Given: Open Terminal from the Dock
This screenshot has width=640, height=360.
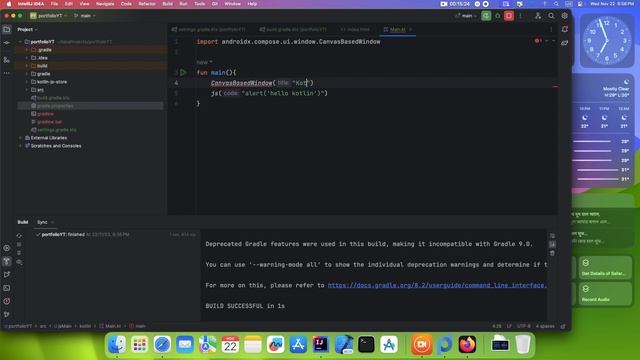Looking at the screenshot, I should click(366, 344).
